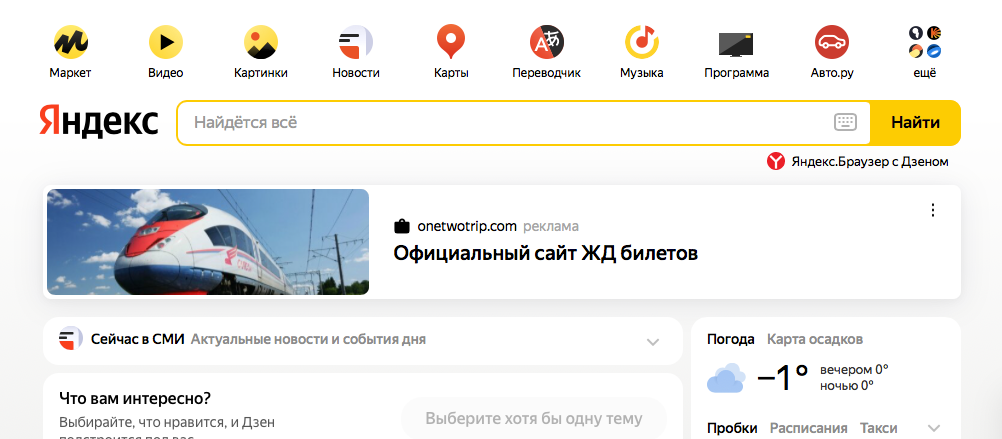Image resolution: width=1002 pixels, height=439 pixels.
Task: Open the on-screen keyboard icon
Action: [845, 122]
